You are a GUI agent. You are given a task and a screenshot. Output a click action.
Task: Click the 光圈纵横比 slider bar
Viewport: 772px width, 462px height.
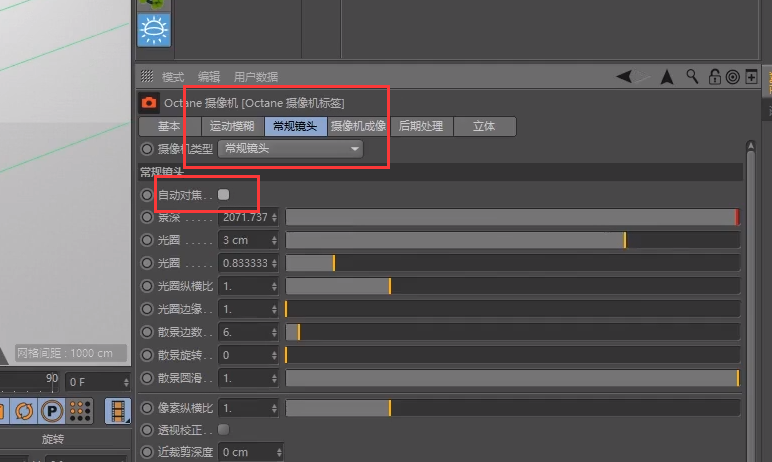point(513,286)
